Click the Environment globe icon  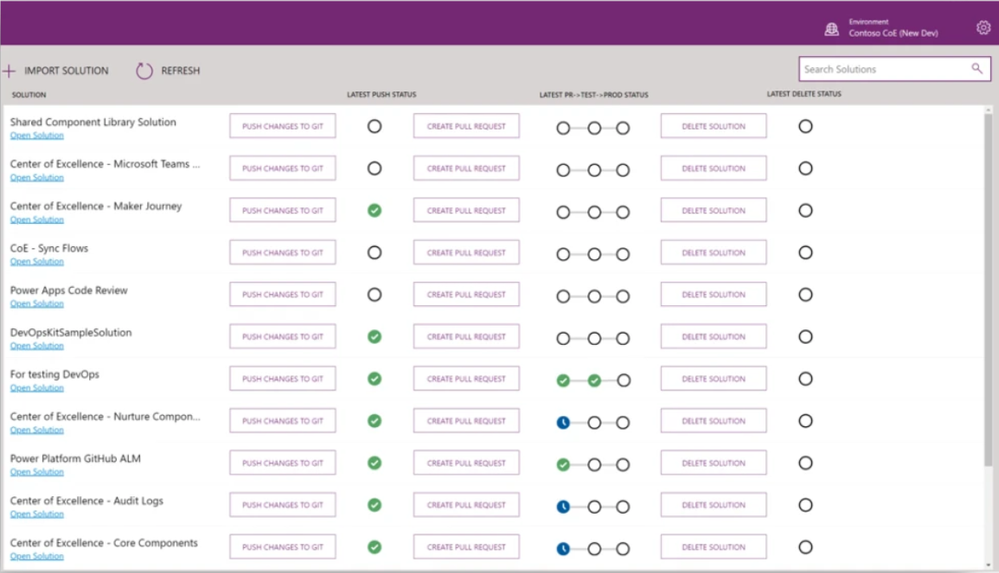(x=831, y=29)
